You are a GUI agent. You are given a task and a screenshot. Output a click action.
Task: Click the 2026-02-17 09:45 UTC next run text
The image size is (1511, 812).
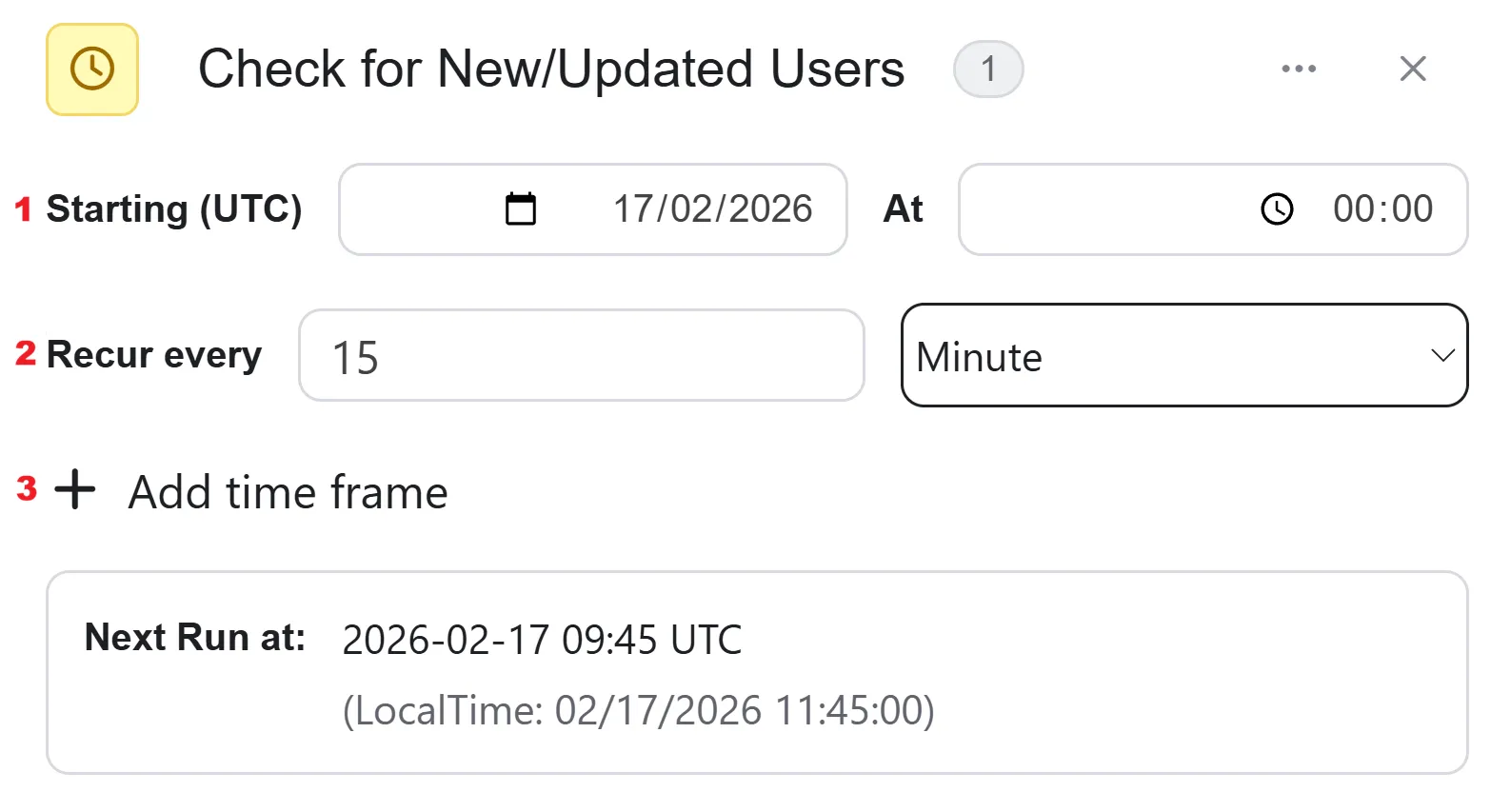pyautogui.click(x=542, y=640)
